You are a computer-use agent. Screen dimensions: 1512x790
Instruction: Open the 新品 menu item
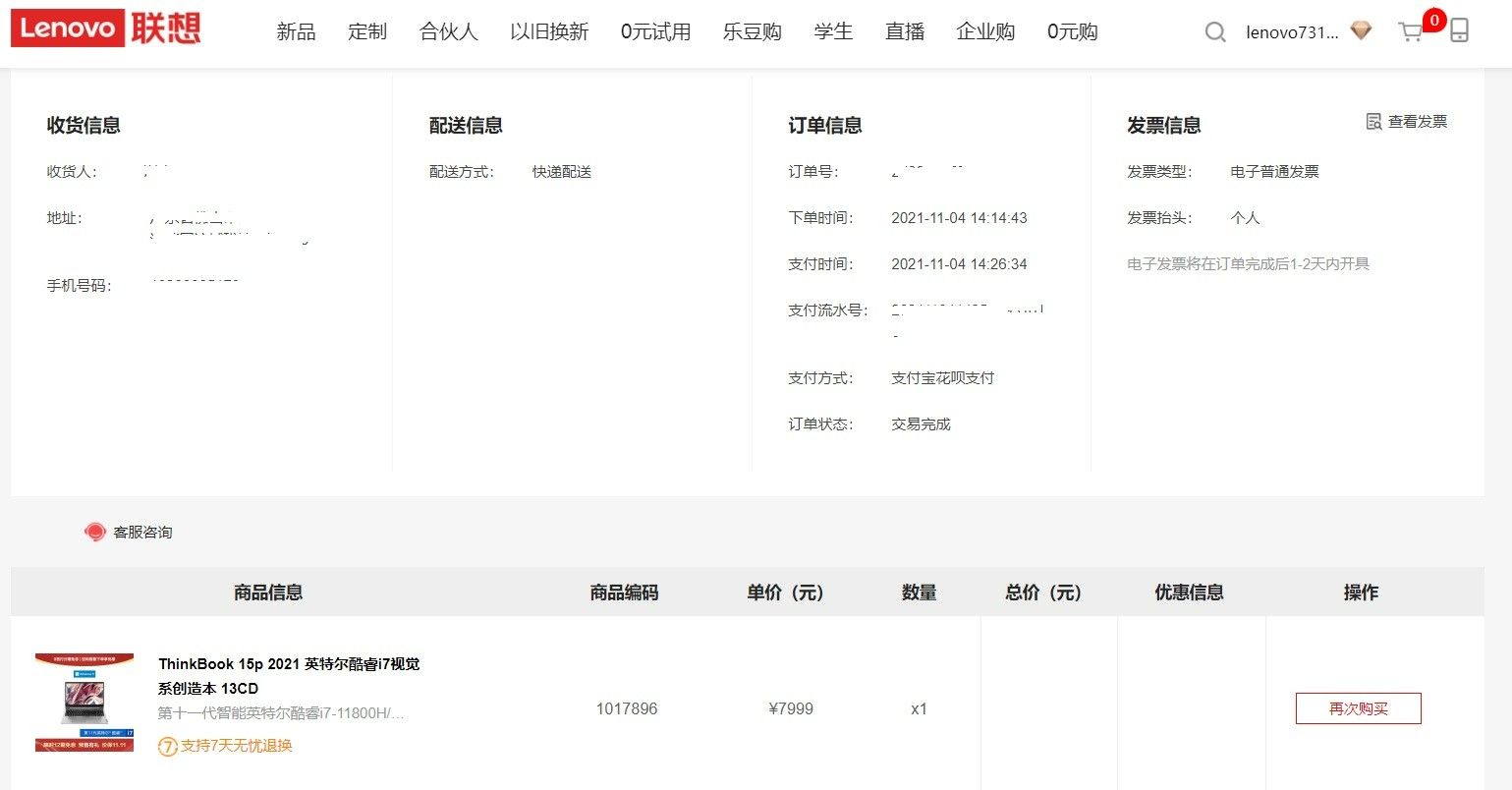click(x=297, y=31)
